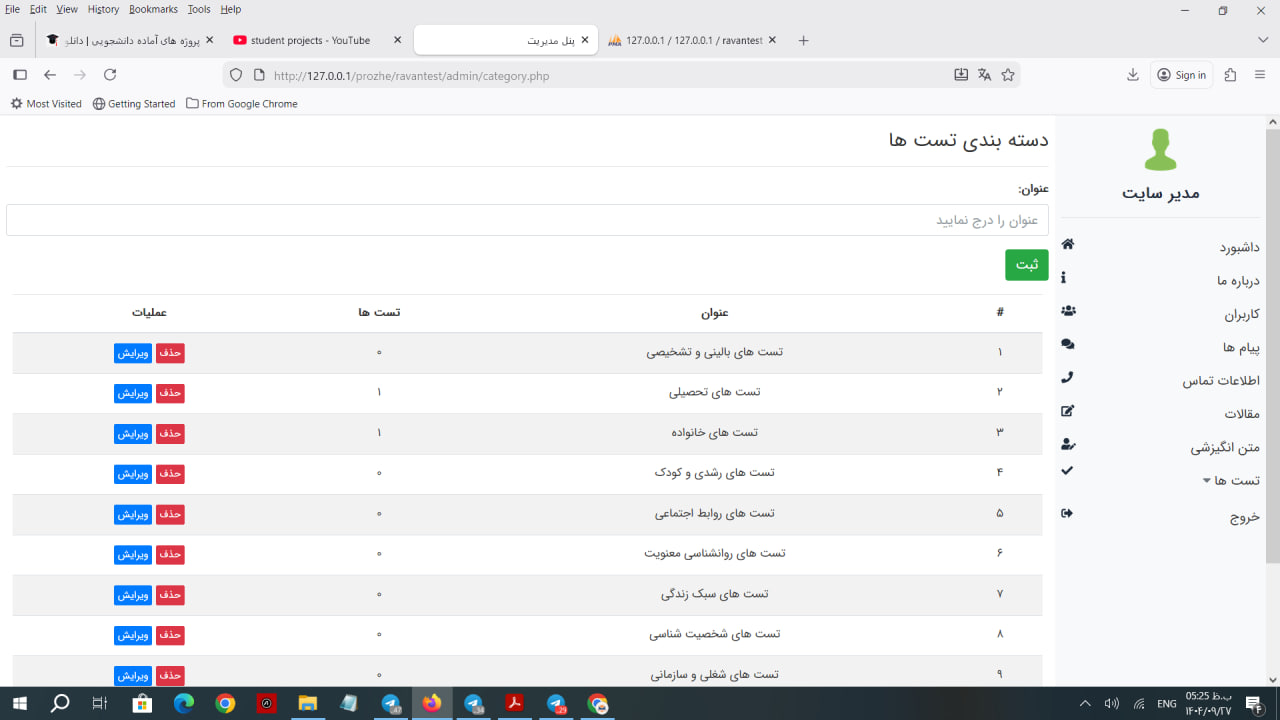Image resolution: width=1280 pixels, height=720 pixels.
Task: Click the info icon beside درباره ما
Action: click(x=1064, y=278)
